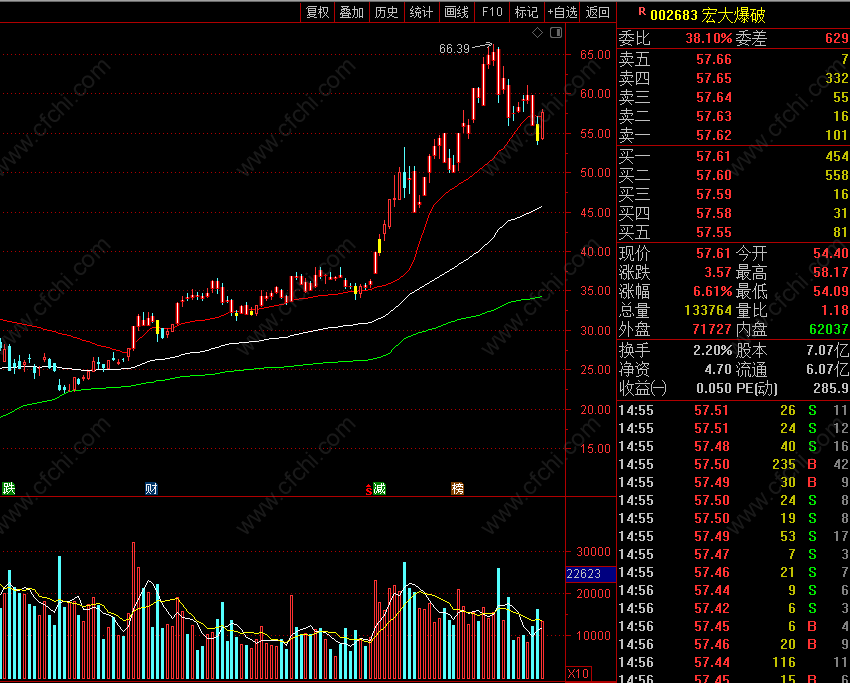Select the 画线 drawing tool
850x683 pixels.
tap(456, 12)
